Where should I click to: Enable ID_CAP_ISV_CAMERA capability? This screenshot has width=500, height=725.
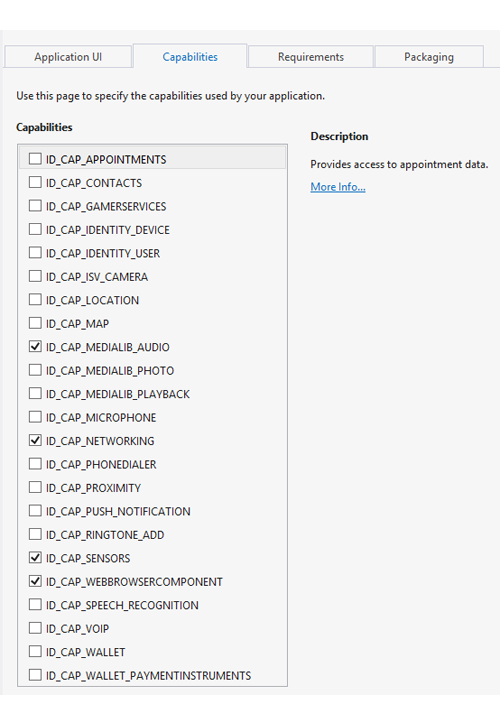pyautogui.click(x=35, y=276)
